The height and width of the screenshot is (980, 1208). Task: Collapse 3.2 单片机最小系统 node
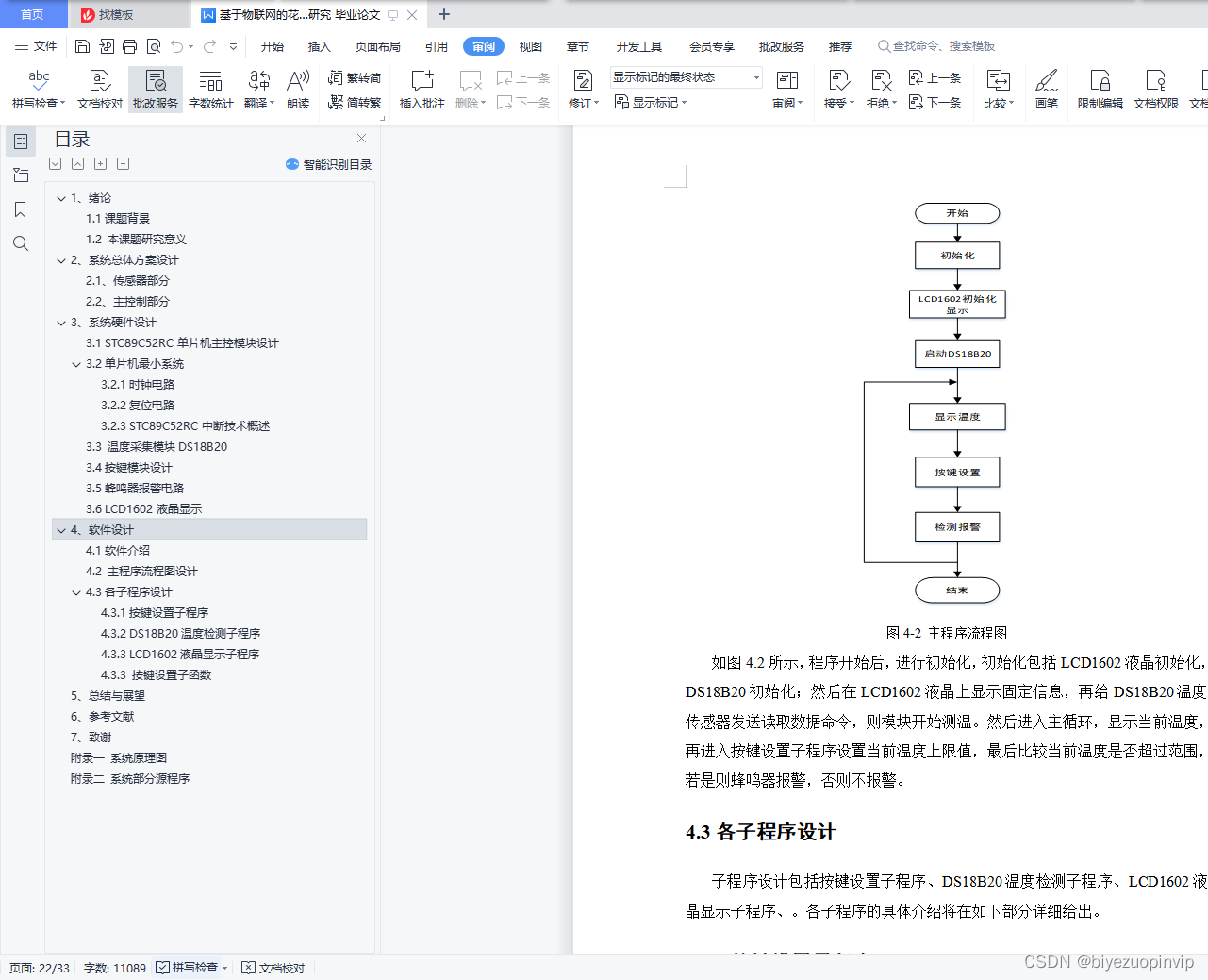[x=76, y=364]
